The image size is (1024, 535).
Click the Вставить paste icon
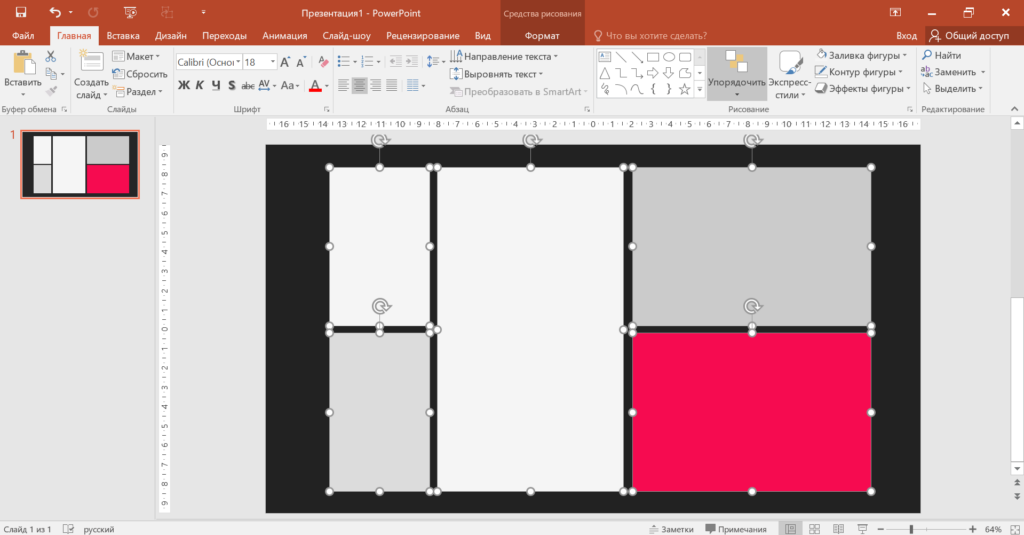click(23, 64)
